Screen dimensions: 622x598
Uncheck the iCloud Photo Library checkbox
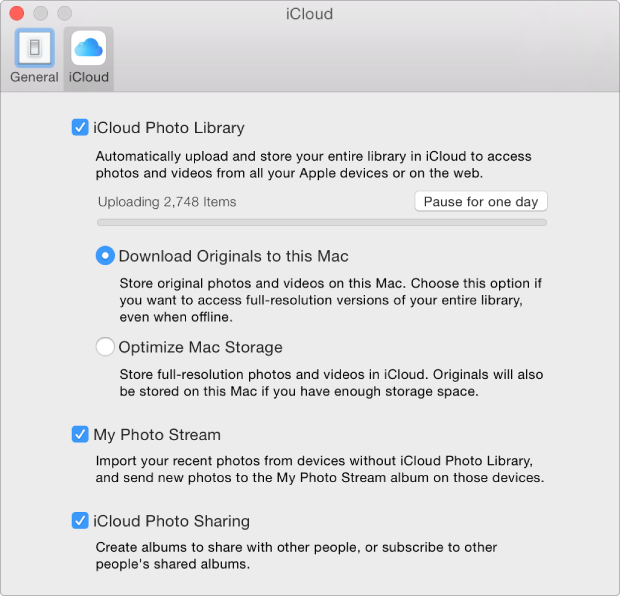80,128
